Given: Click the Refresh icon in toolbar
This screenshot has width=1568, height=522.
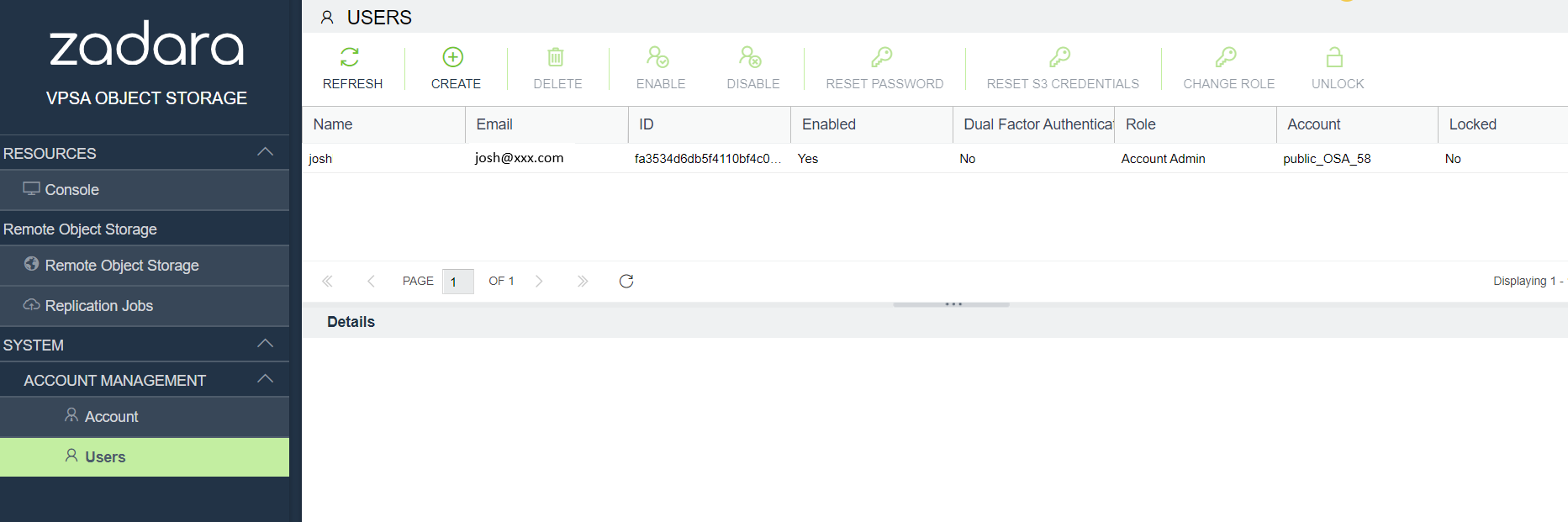Looking at the screenshot, I should click(350, 57).
